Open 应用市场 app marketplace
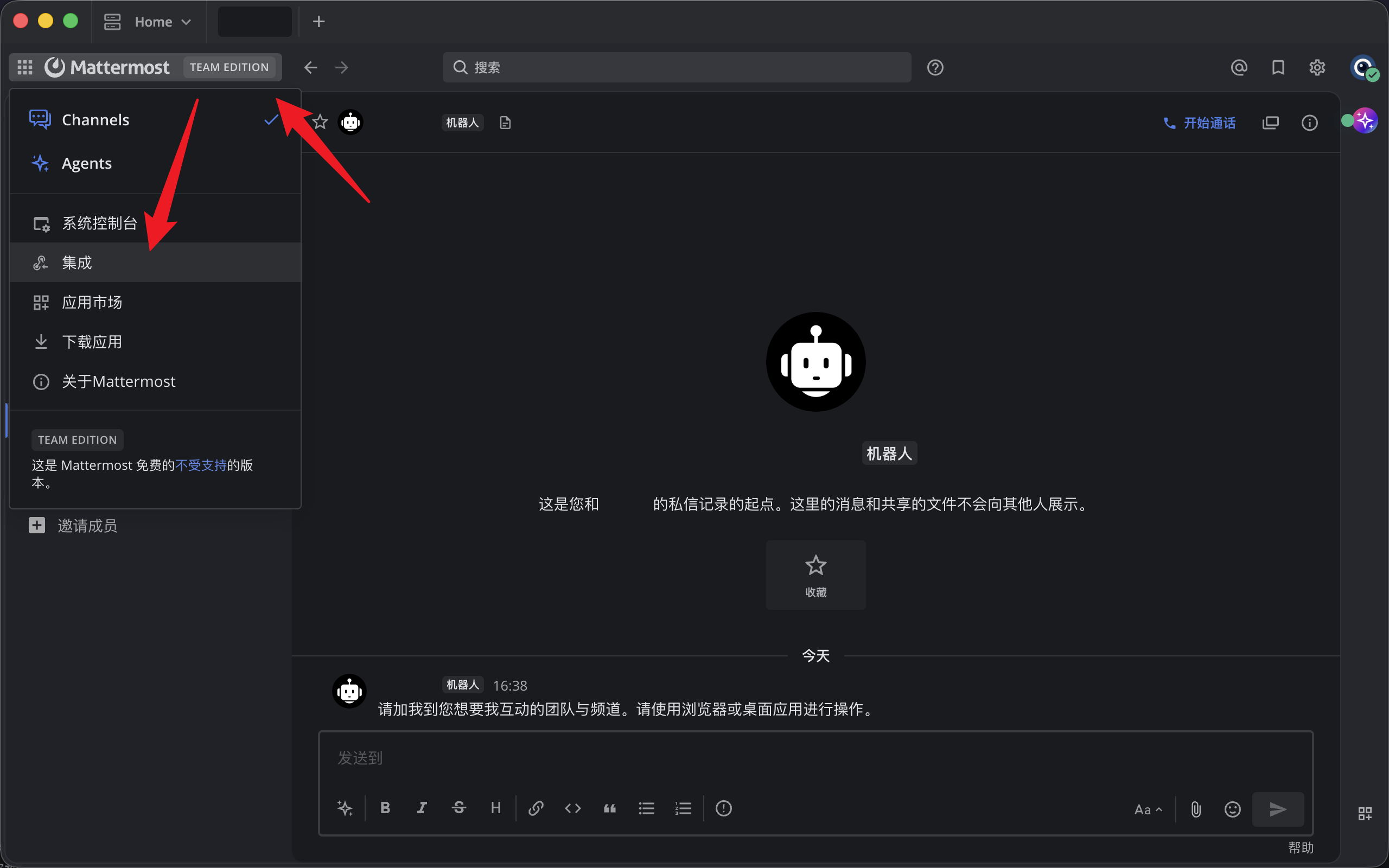 (x=155, y=302)
